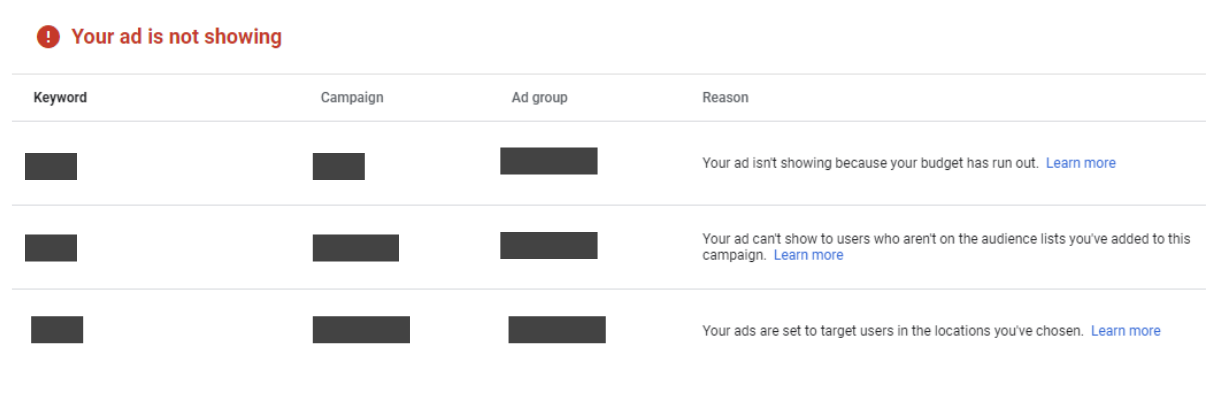This screenshot has width=1229, height=412.
Task: Select redacted keyword in audience lists row
Action: click(x=51, y=247)
